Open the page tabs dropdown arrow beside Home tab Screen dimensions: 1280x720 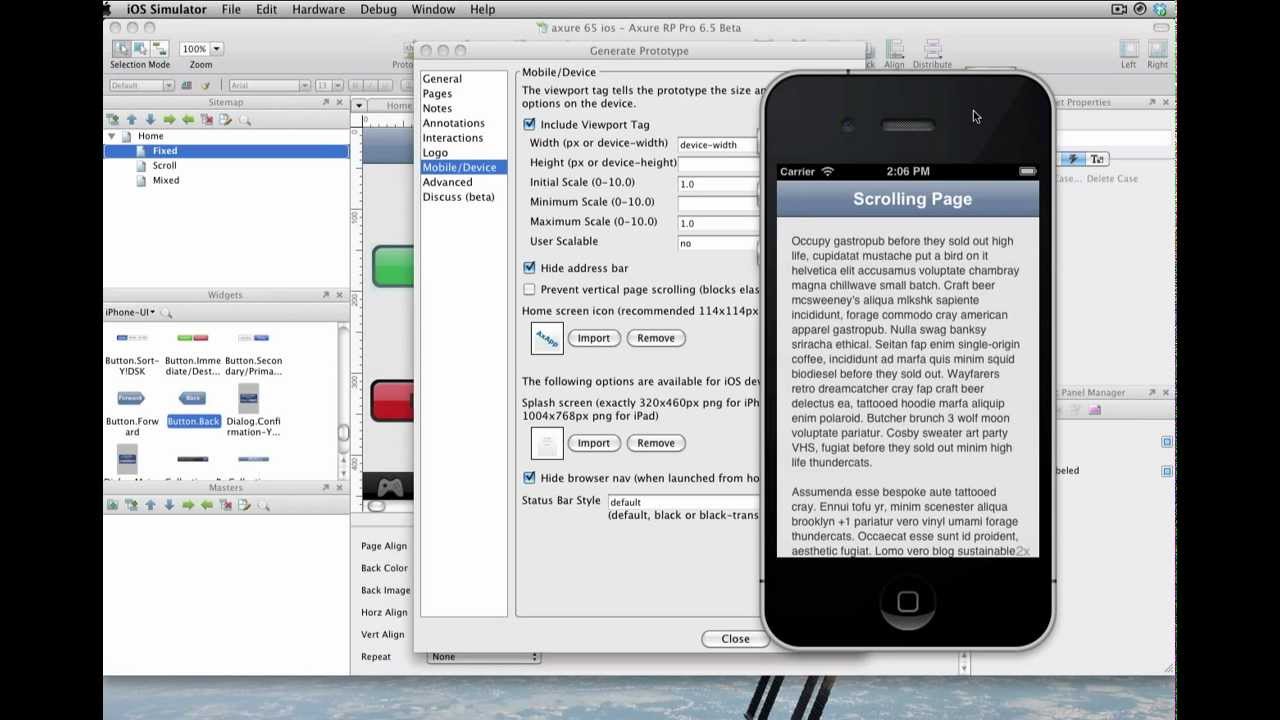point(359,106)
